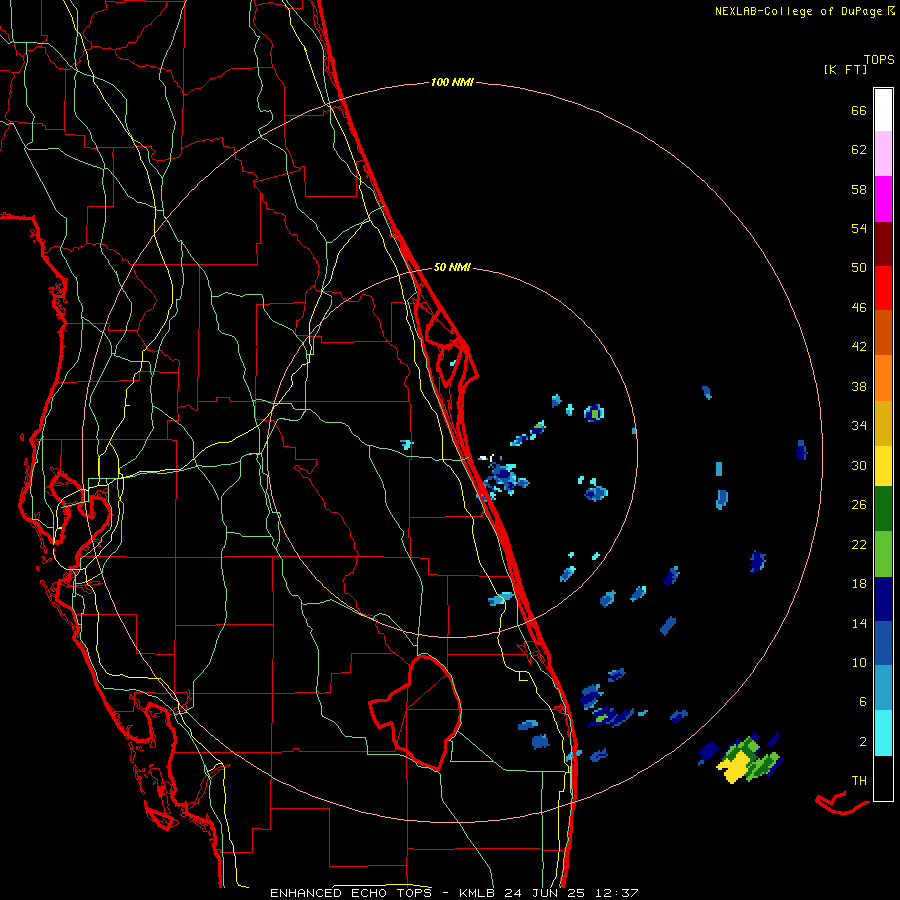
Task: Click the large yellow echo cell offshore southeast
Action: (x=734, y=766)
